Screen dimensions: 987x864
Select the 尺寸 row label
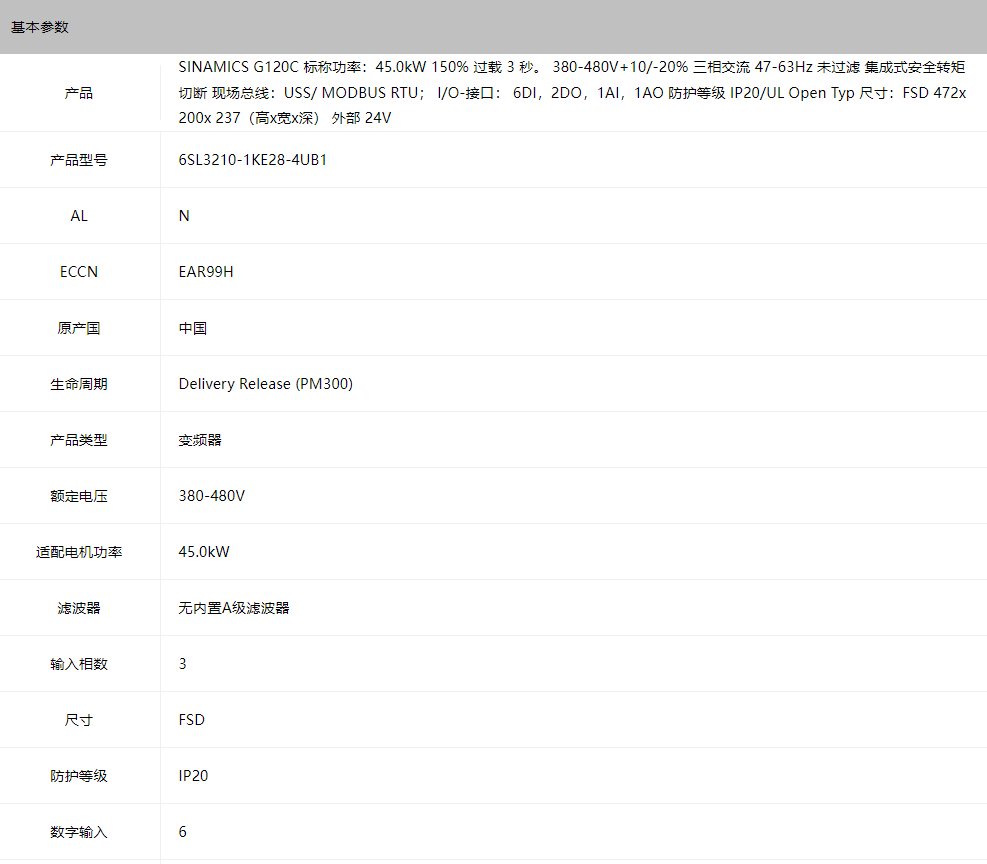pyautogui.click(x=79, y=720)
